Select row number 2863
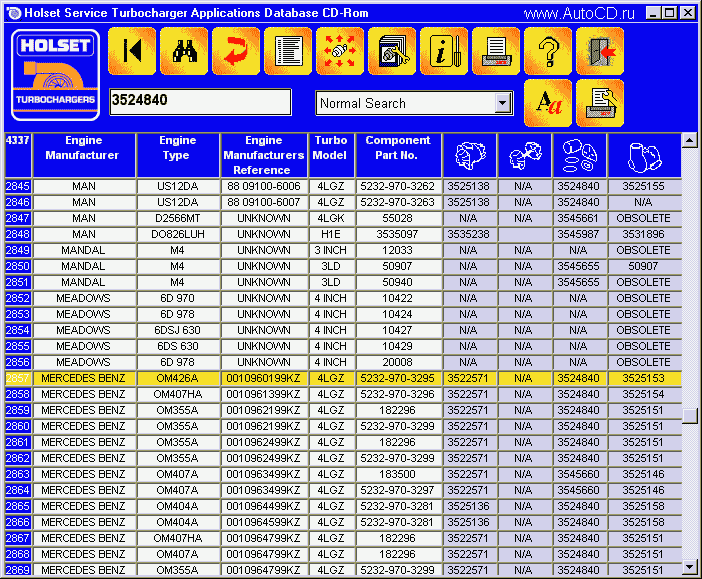The width and height of the screenshot is (702, 579). (18, 474)
